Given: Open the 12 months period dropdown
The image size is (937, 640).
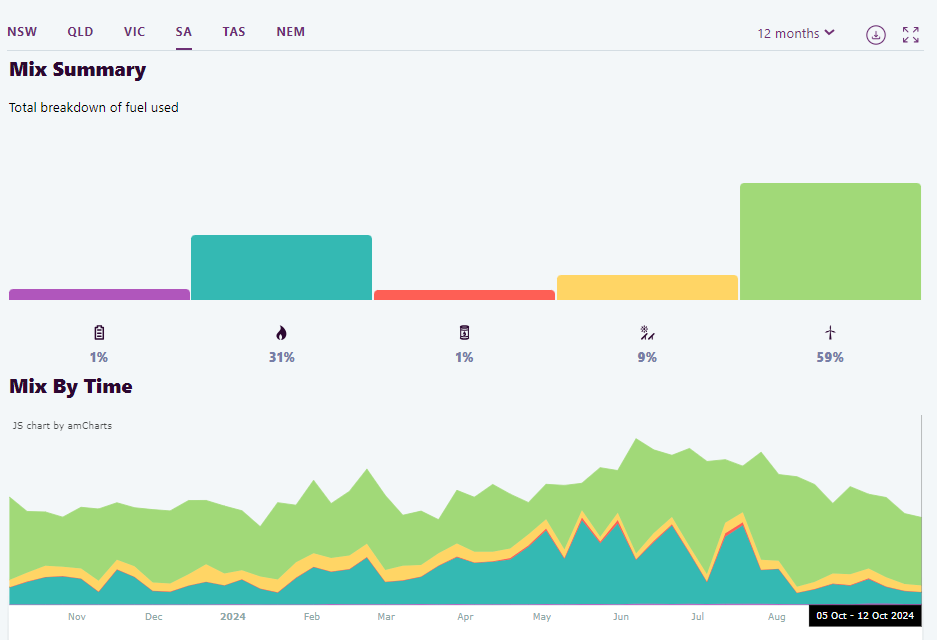Looking at the screenshot, I should [x=795, y=34].
